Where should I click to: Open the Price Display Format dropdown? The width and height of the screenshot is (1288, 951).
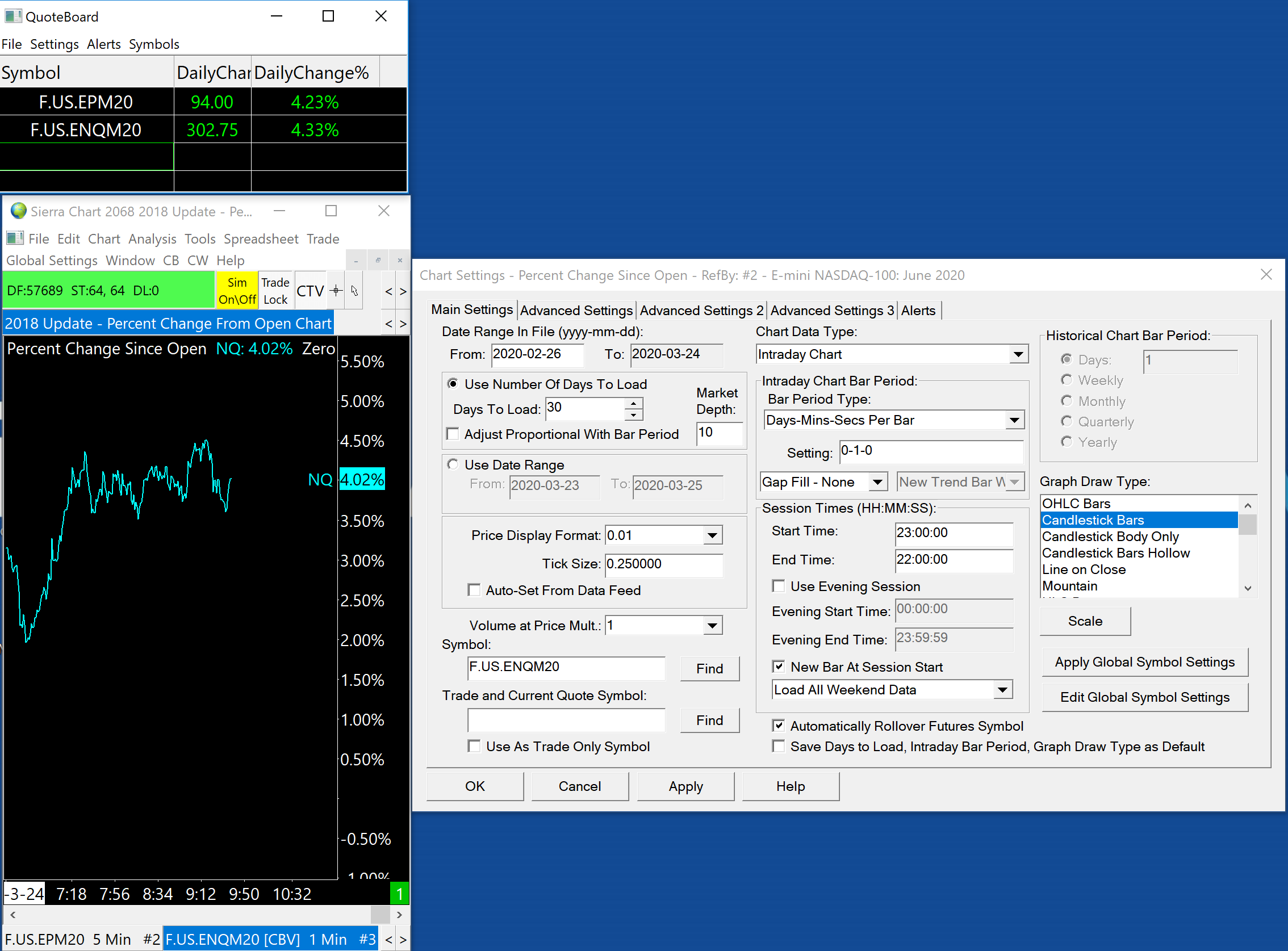click(712, 535)
